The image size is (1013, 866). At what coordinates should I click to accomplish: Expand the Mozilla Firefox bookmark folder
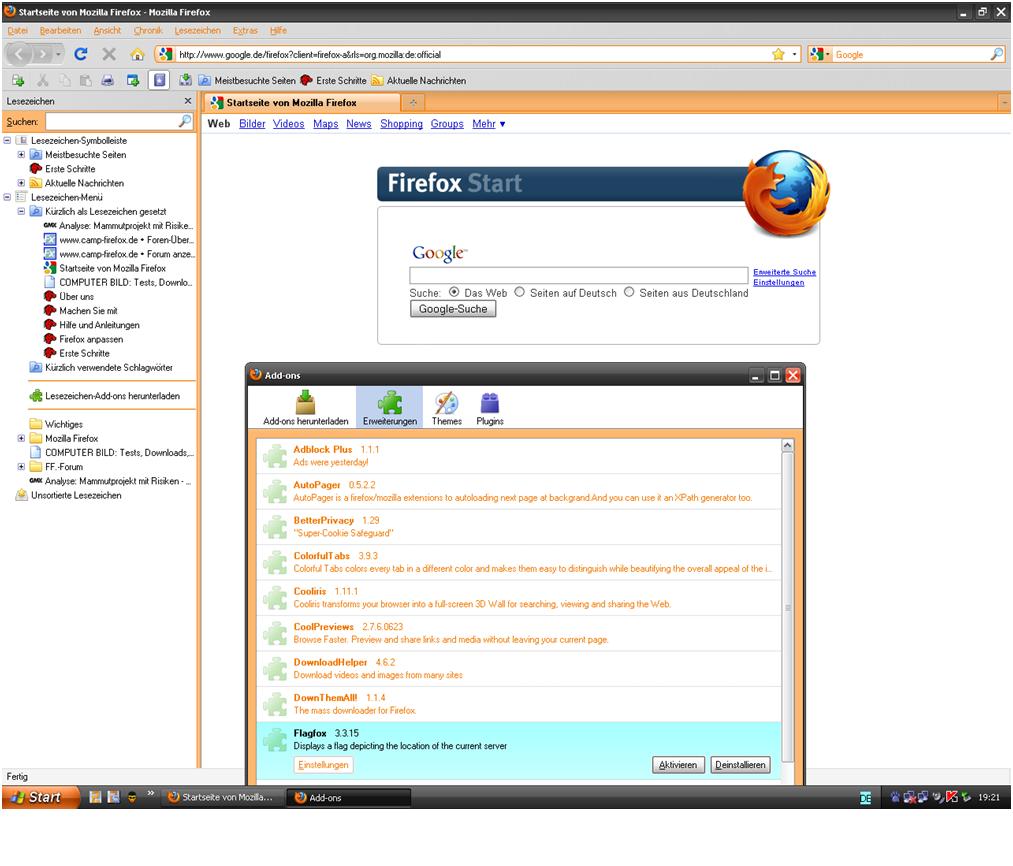pos(21,438)
